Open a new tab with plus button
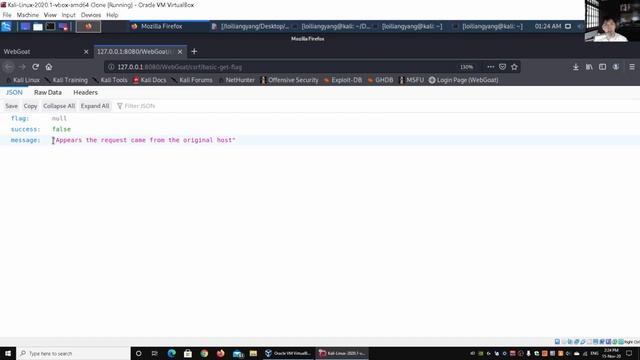The width and height of the screenshot is (640, 360). 194,51
